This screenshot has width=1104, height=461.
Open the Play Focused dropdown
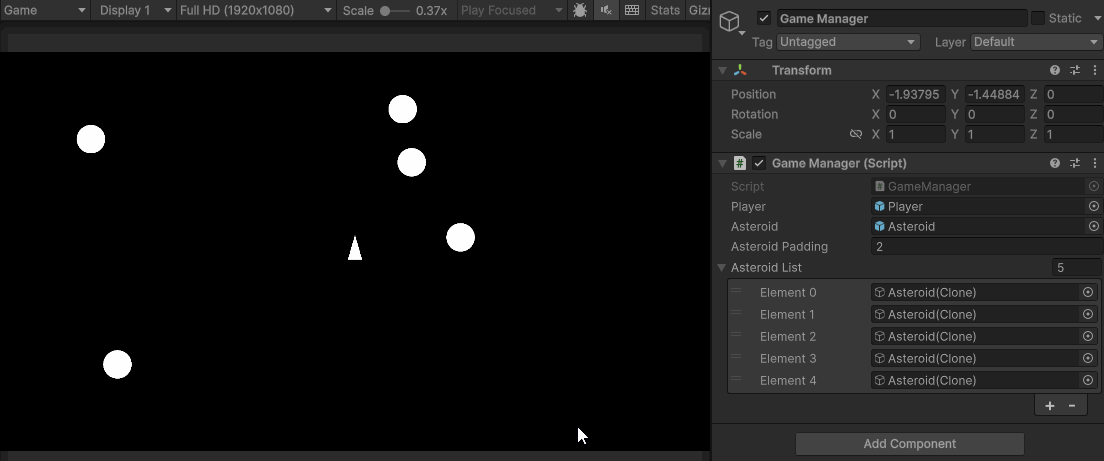click(x=512, y=10)
